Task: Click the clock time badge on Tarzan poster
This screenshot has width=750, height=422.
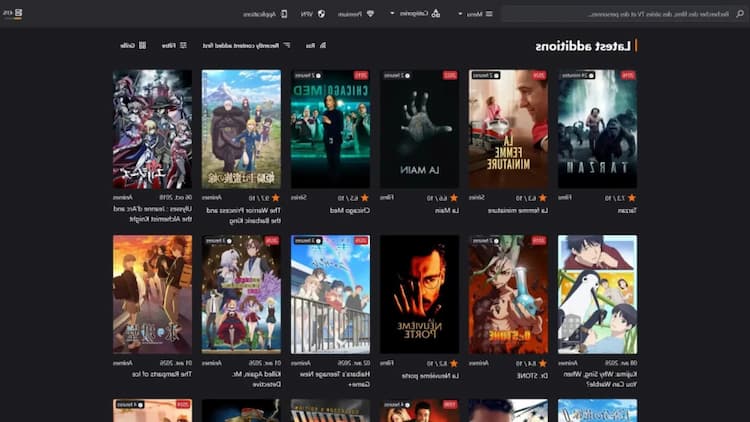Action: [x=578, y=76]
